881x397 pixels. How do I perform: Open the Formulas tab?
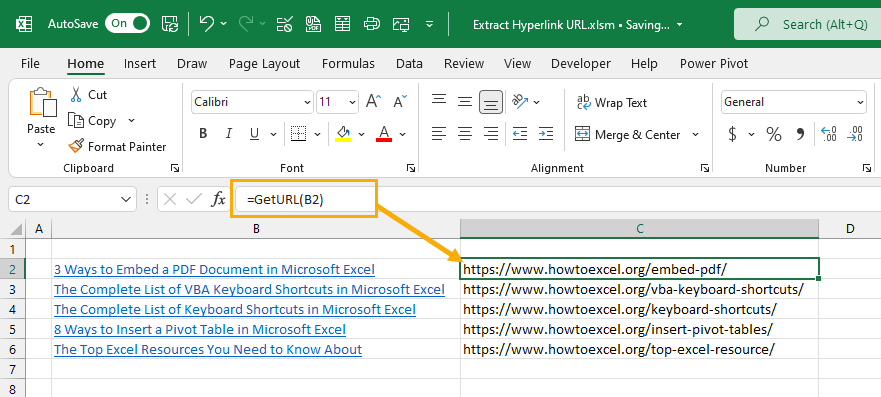pyautogui.click(x=348, y=63)
